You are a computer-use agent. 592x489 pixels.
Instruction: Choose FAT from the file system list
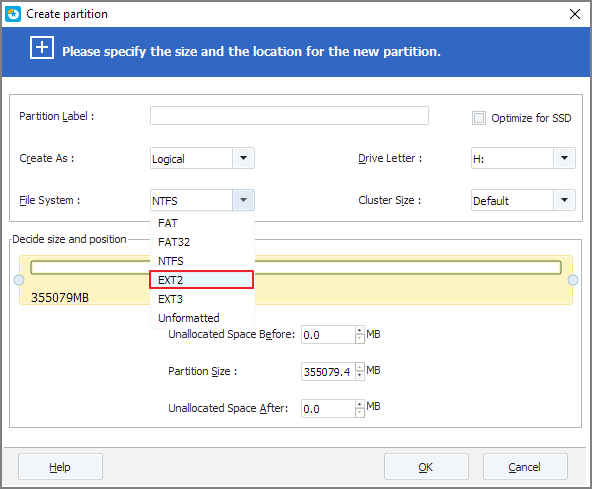(x=202, y=223)
